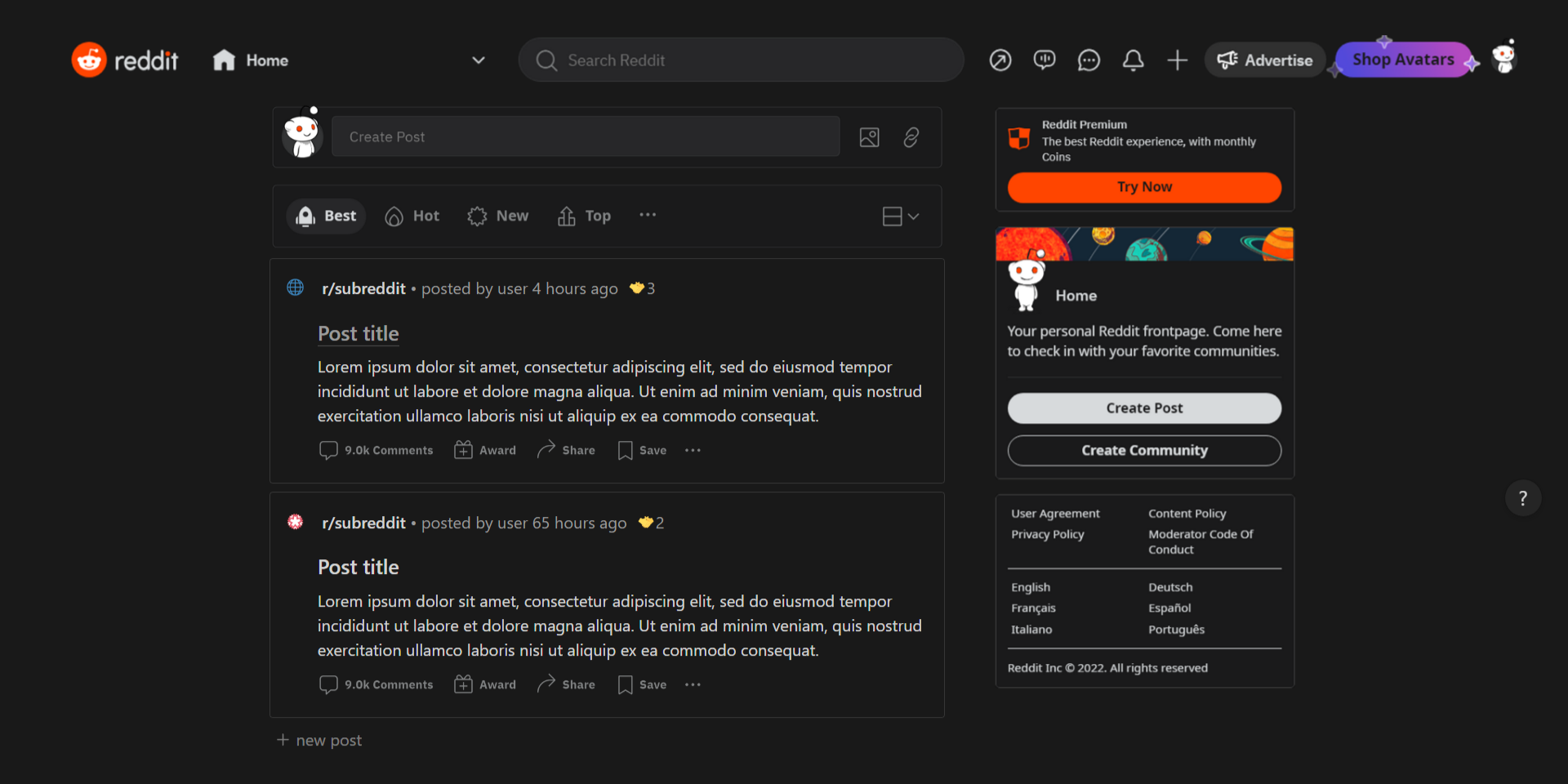Click the Search Reddit field
This screenshot has height=784, width=1568.
(x=741, y=60)
